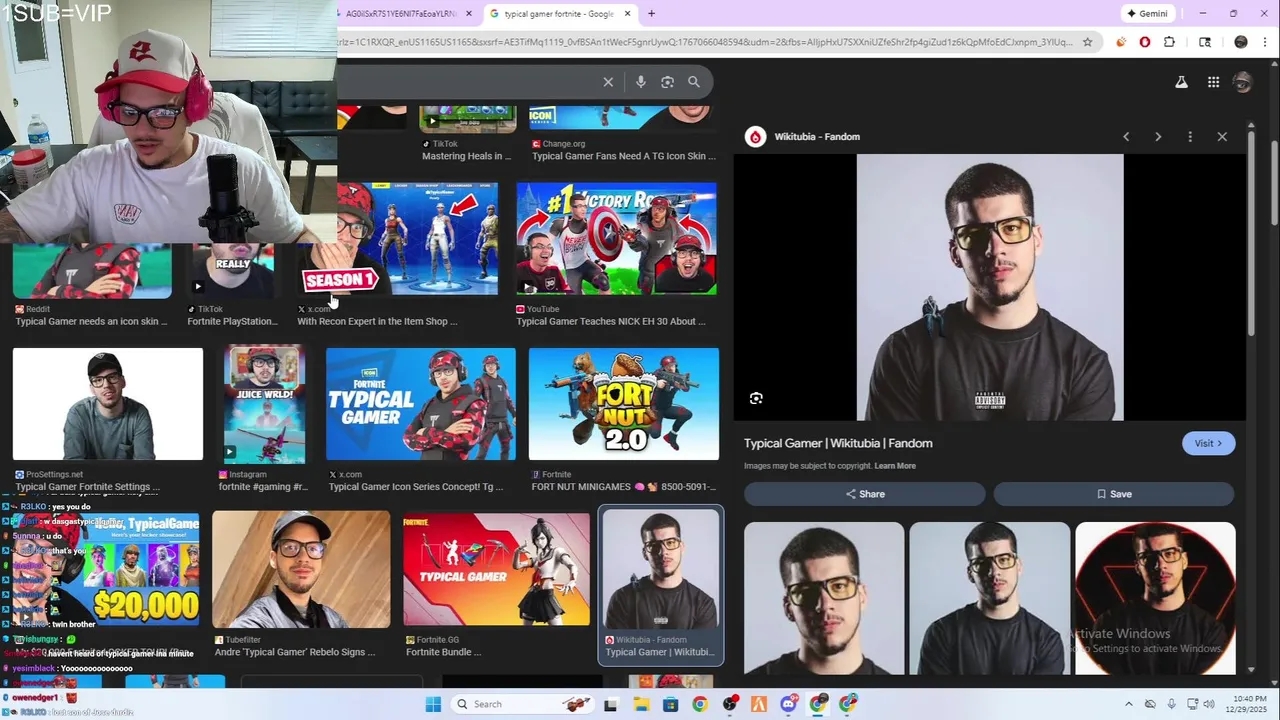Open the Fortnite GG bundle image result
Viewport: 1280px width, 720px height.
[x=497, y=569]
